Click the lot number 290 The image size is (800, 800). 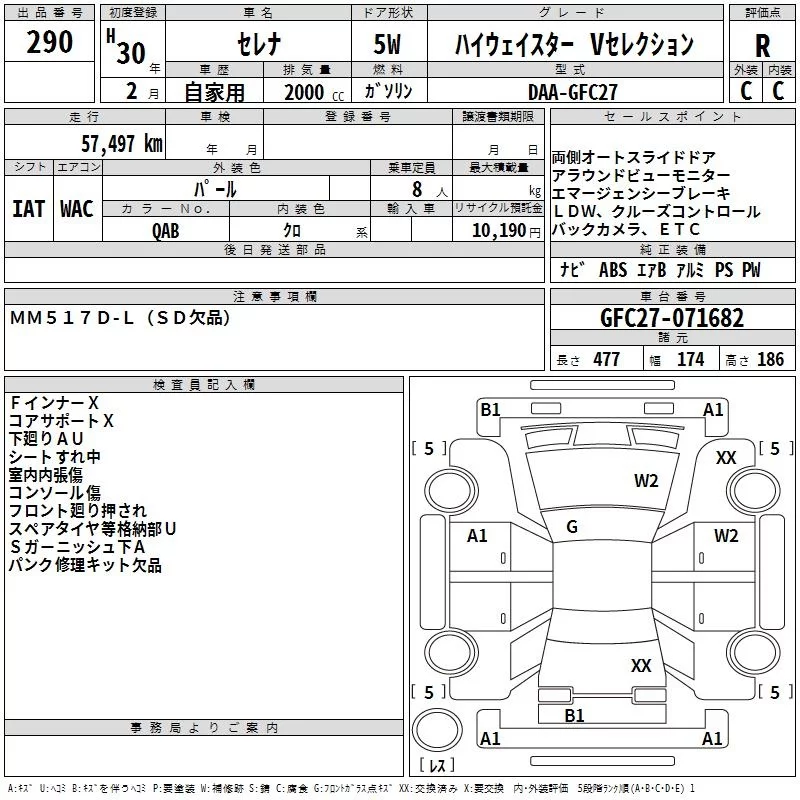[49, 42]
